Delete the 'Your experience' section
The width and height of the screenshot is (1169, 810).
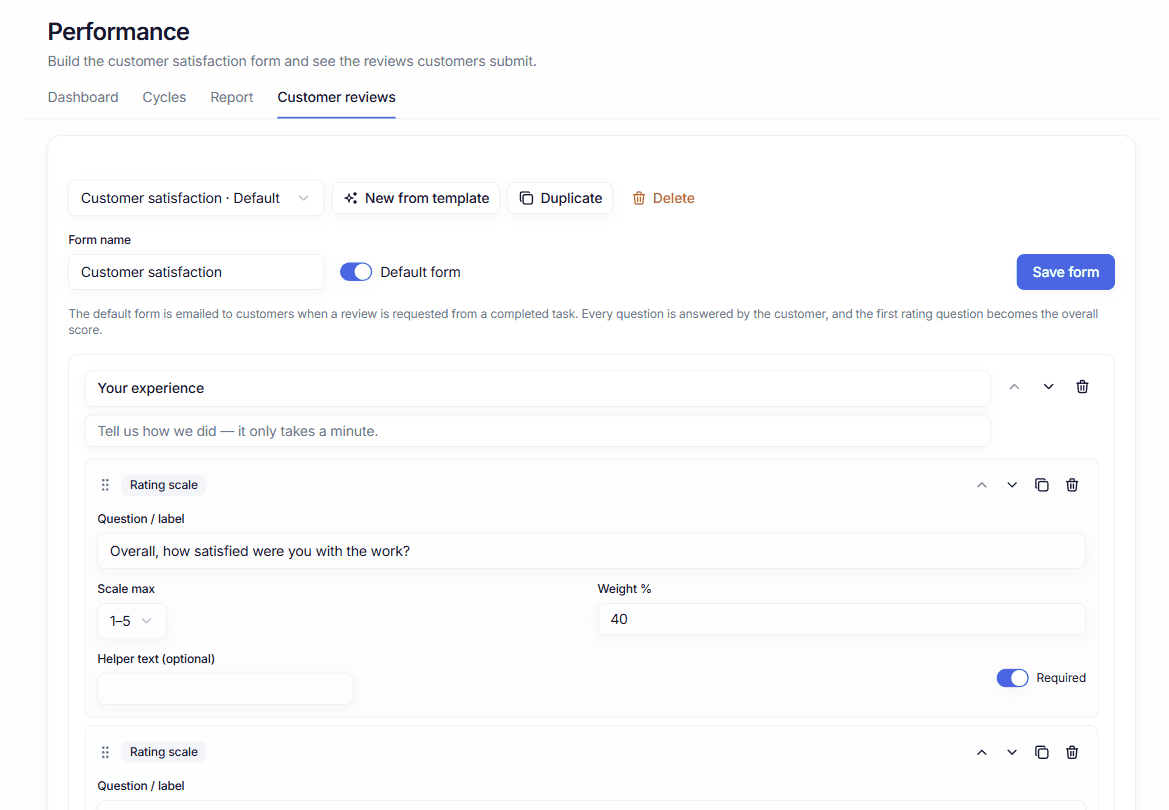pos(1082,387)
